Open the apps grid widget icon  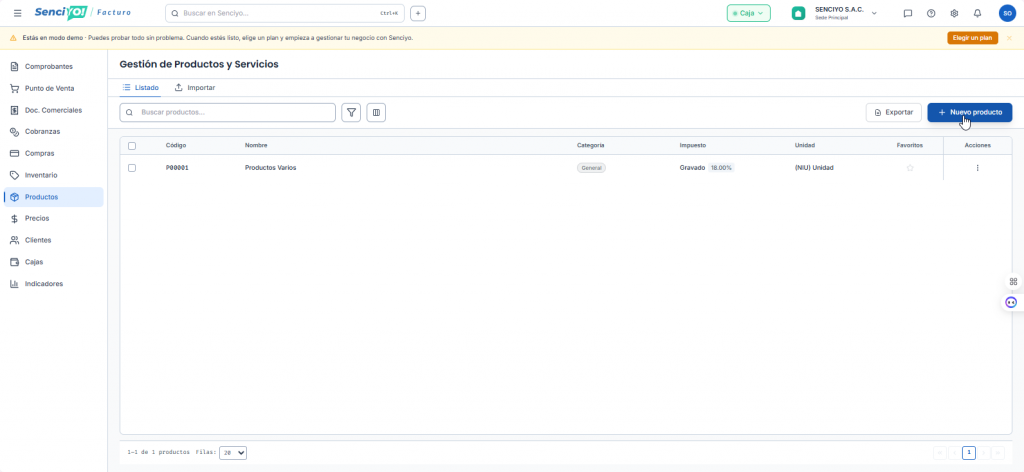(x=1013, y=281)
